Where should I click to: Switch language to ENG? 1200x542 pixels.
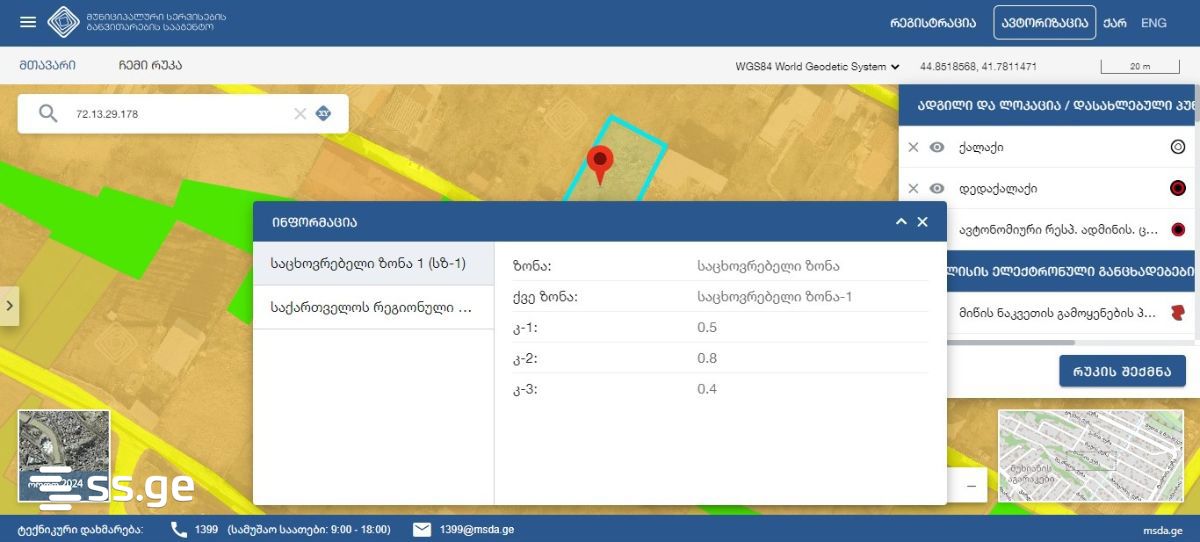[x=1154, y=22]
